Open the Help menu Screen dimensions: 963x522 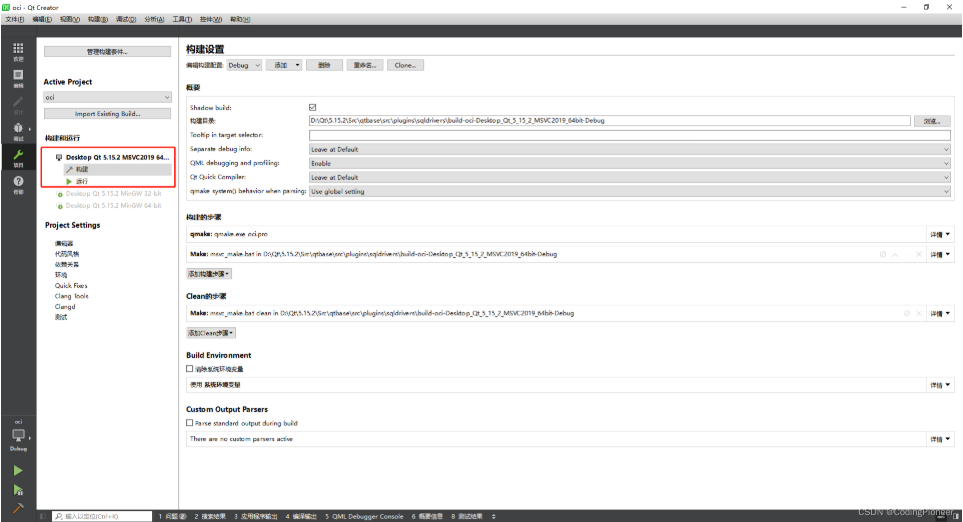240,20
